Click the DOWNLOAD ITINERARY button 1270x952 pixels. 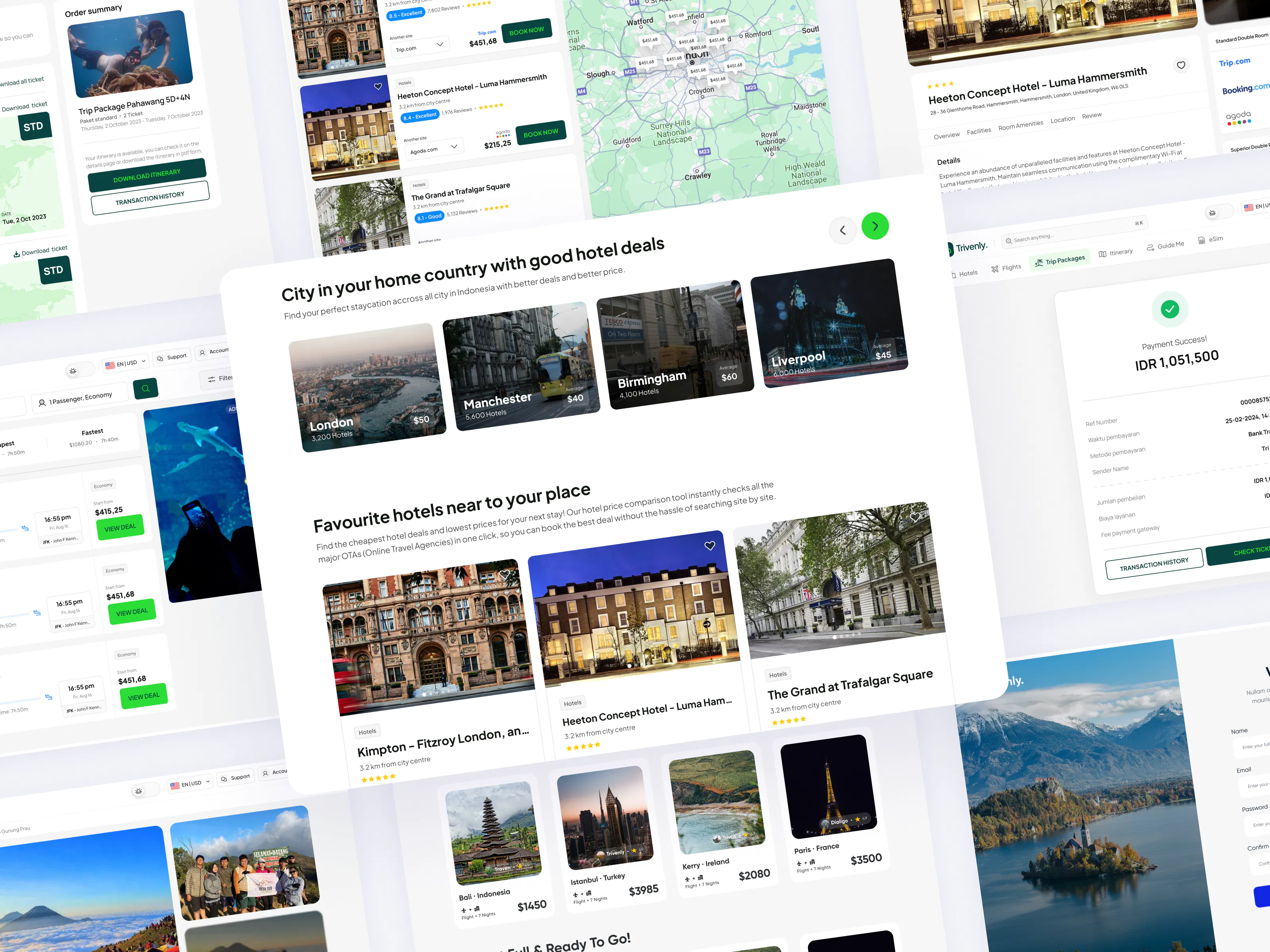(147, 175)
